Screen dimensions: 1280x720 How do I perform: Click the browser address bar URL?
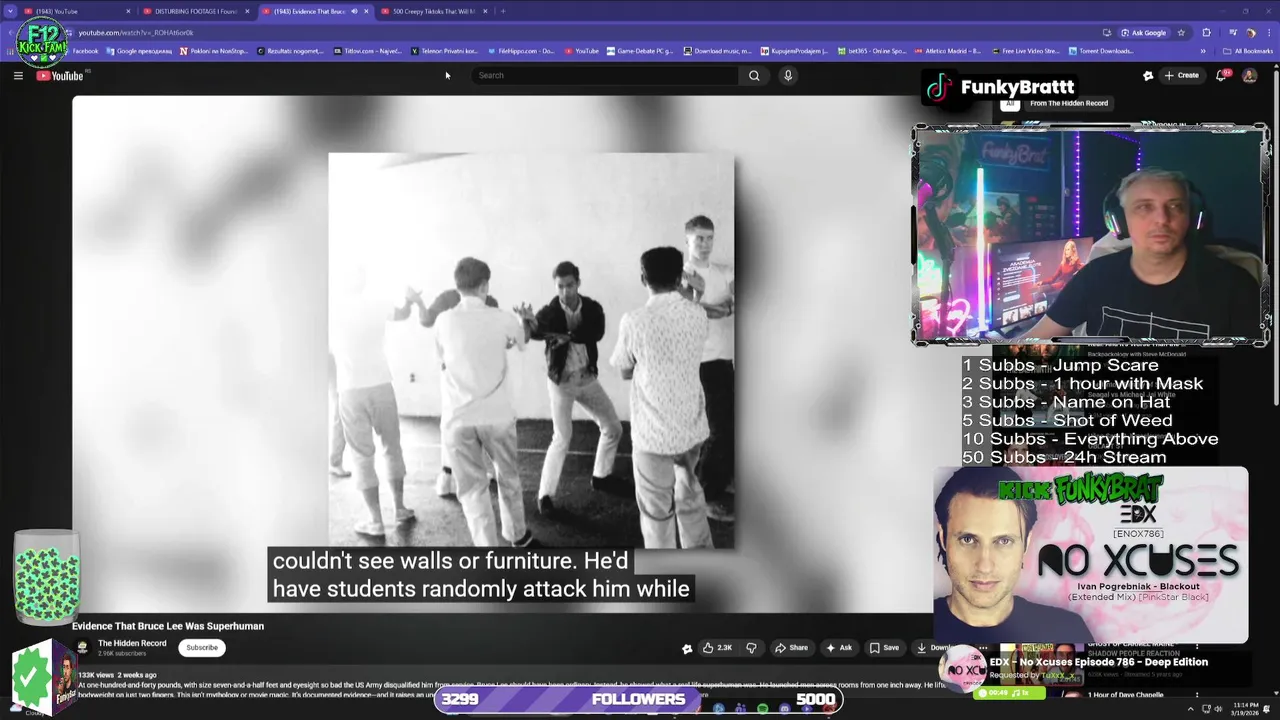[x=136, y=32]
